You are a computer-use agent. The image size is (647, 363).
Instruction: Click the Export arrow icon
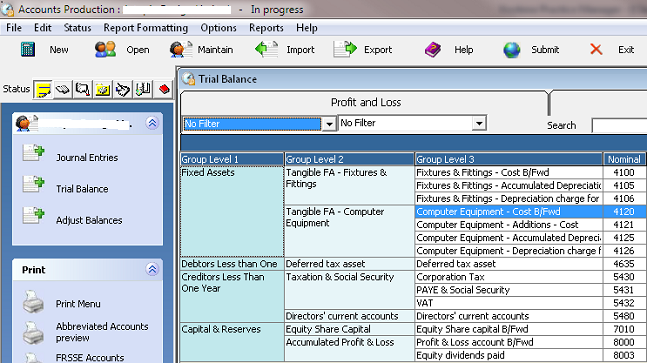[345, 50]
